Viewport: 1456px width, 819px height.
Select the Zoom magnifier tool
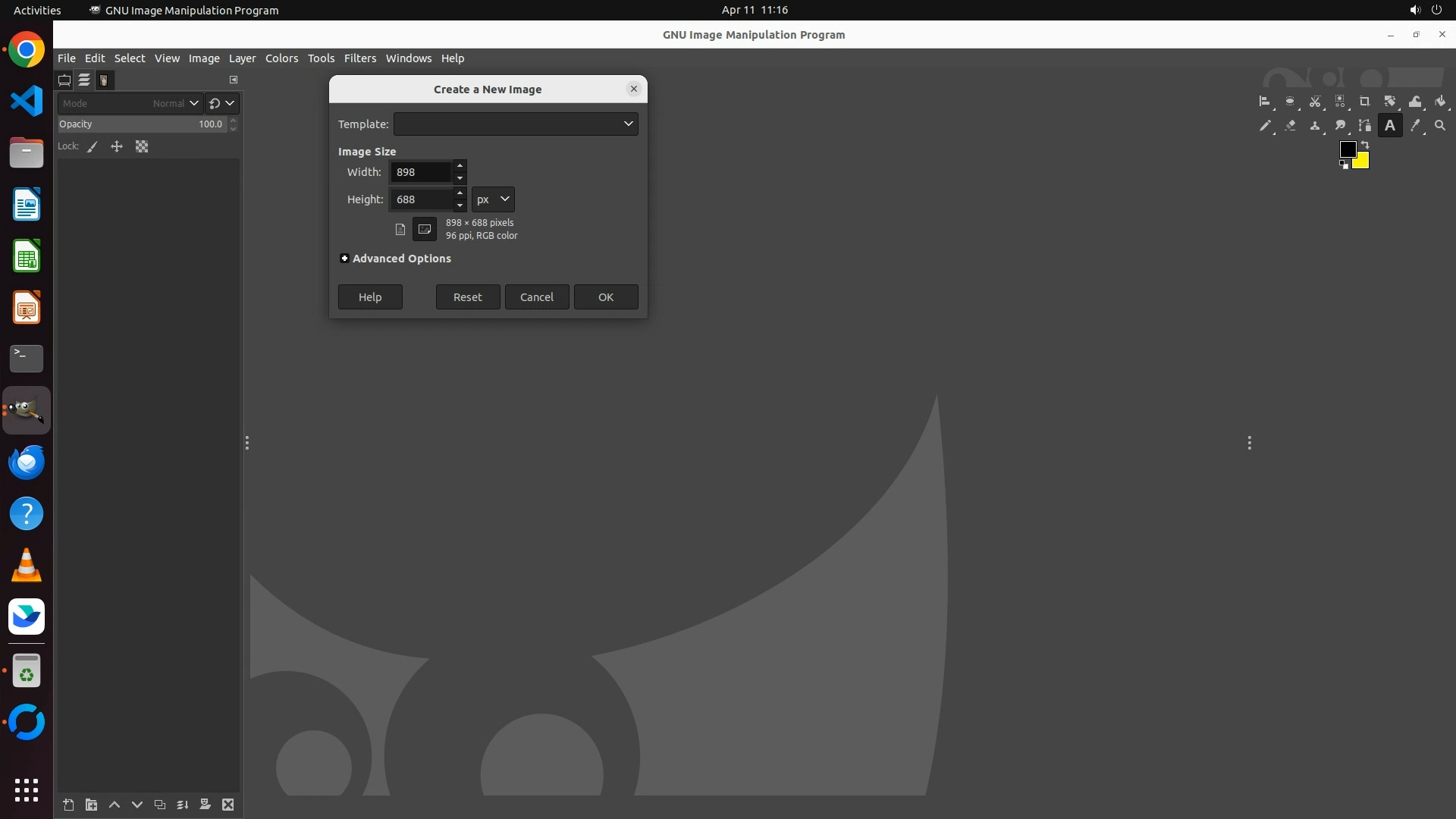tap(1440, 126)
